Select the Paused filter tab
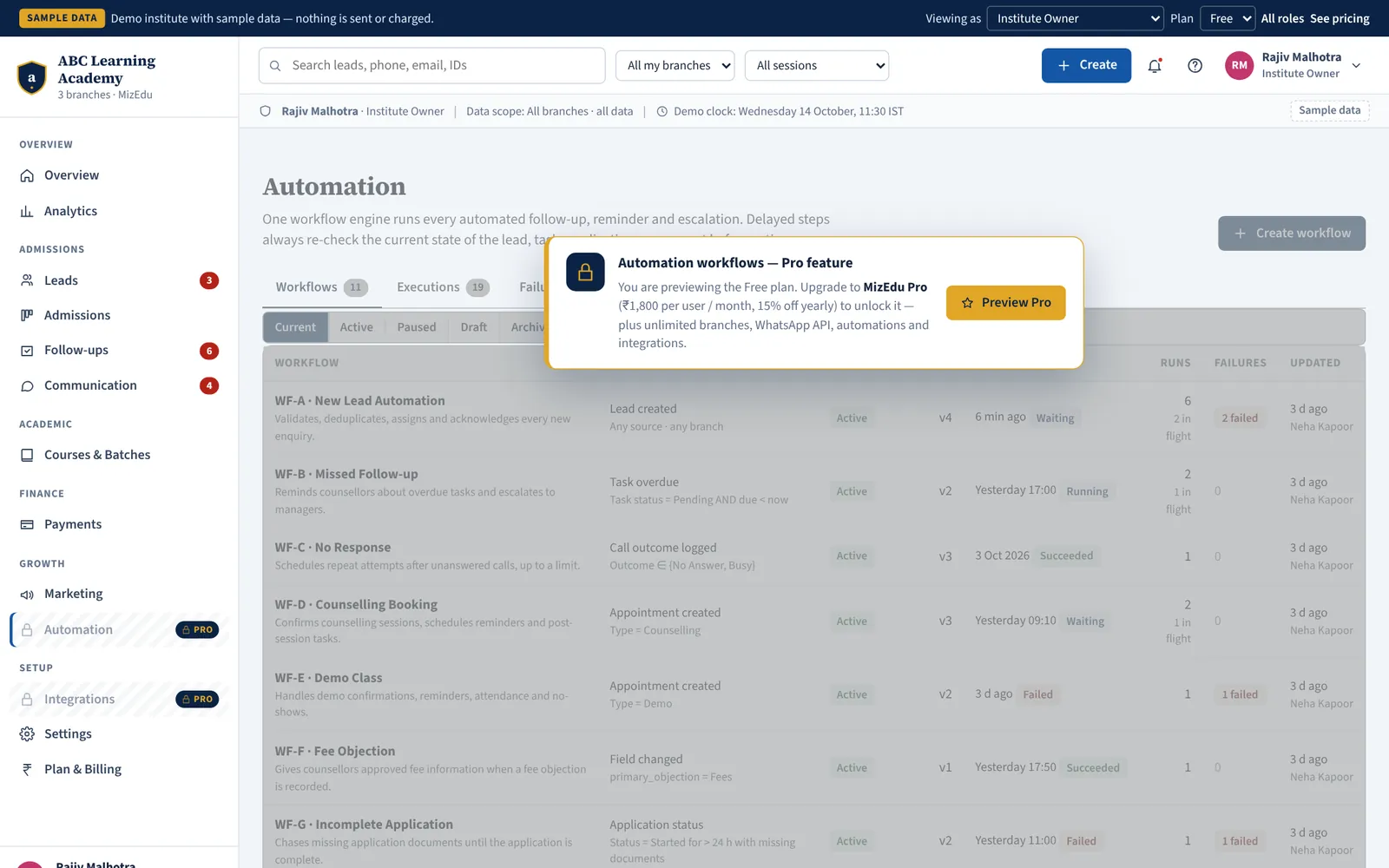 click(x=417, y=327)
